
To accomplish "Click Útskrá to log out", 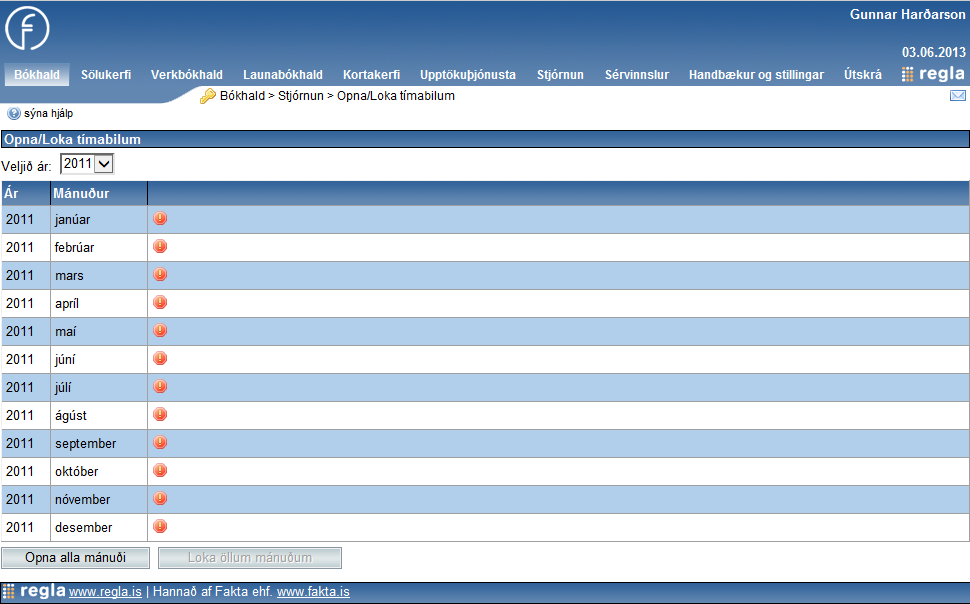I will pyautogui.click(x=862, y=75).
